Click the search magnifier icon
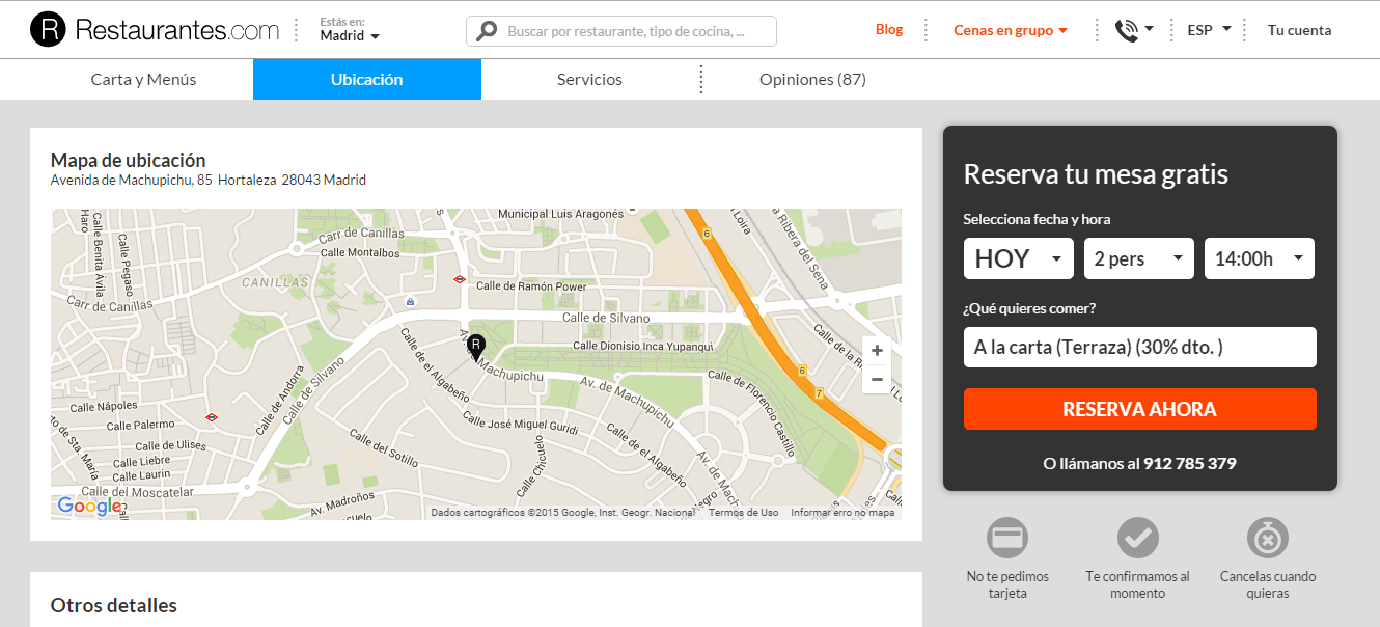This screenshot has height=627, width=1380. [x=487, y=31]
